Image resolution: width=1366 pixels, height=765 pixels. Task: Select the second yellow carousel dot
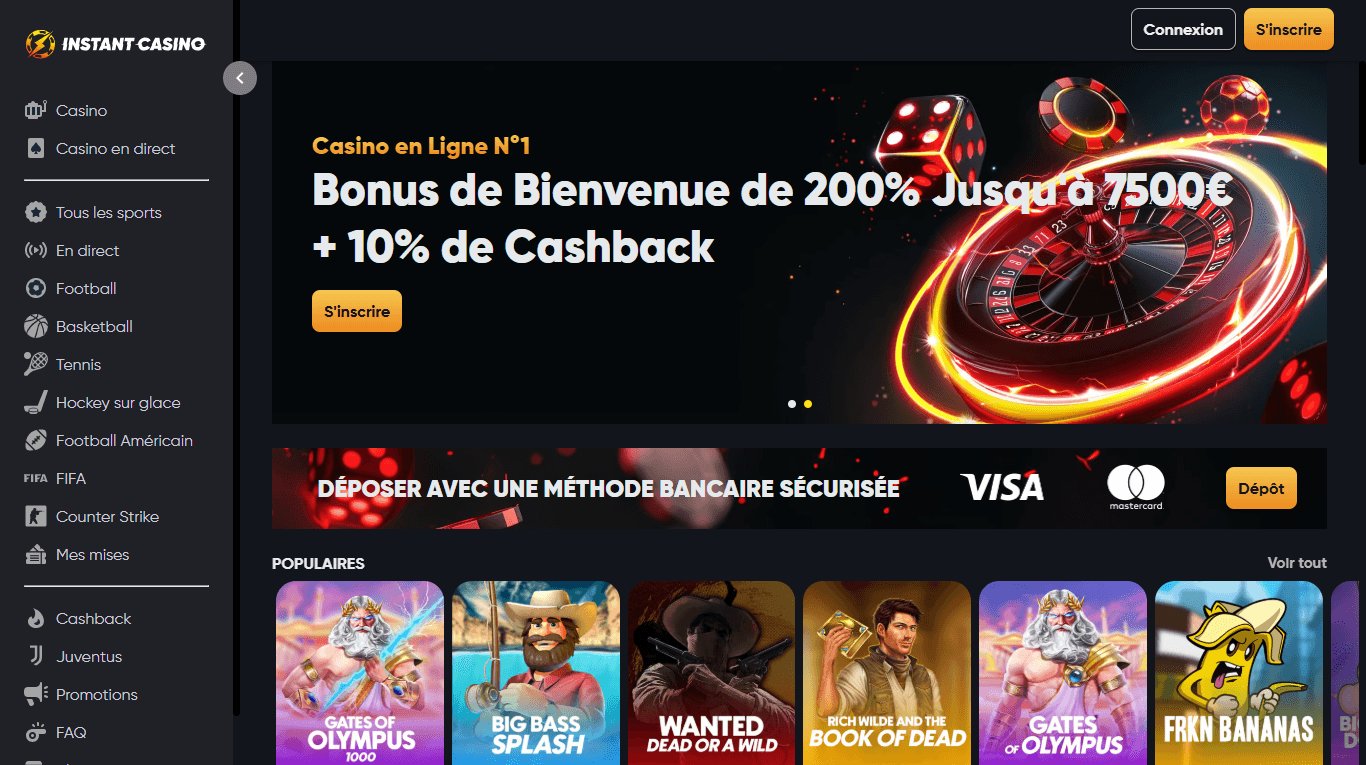click(x=808, y=404)
